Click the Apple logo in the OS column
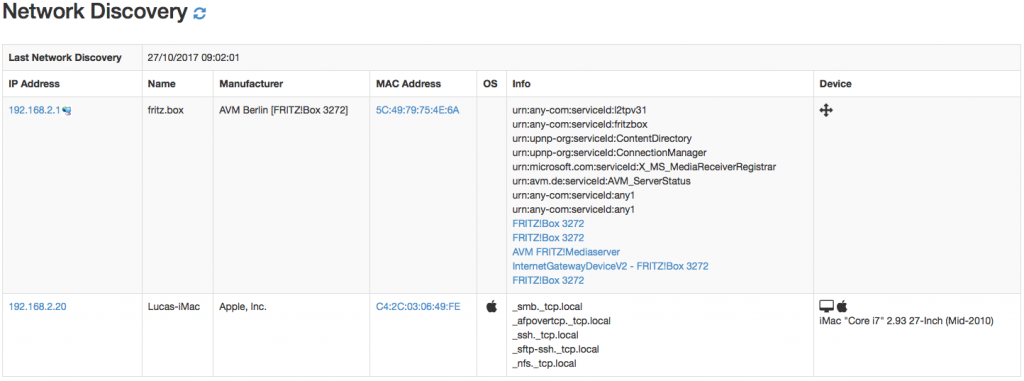Image resolution: width=1024 pixels, height=381 pixels. coord(491,306)
